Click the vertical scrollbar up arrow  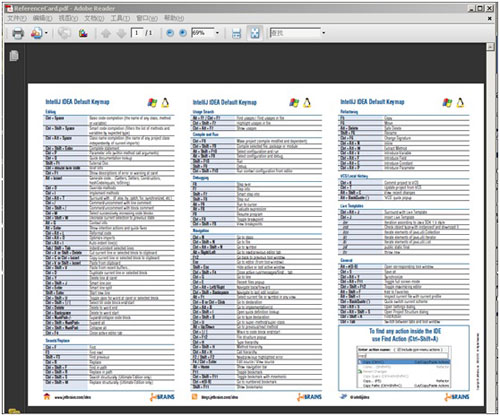coord(490,47)
